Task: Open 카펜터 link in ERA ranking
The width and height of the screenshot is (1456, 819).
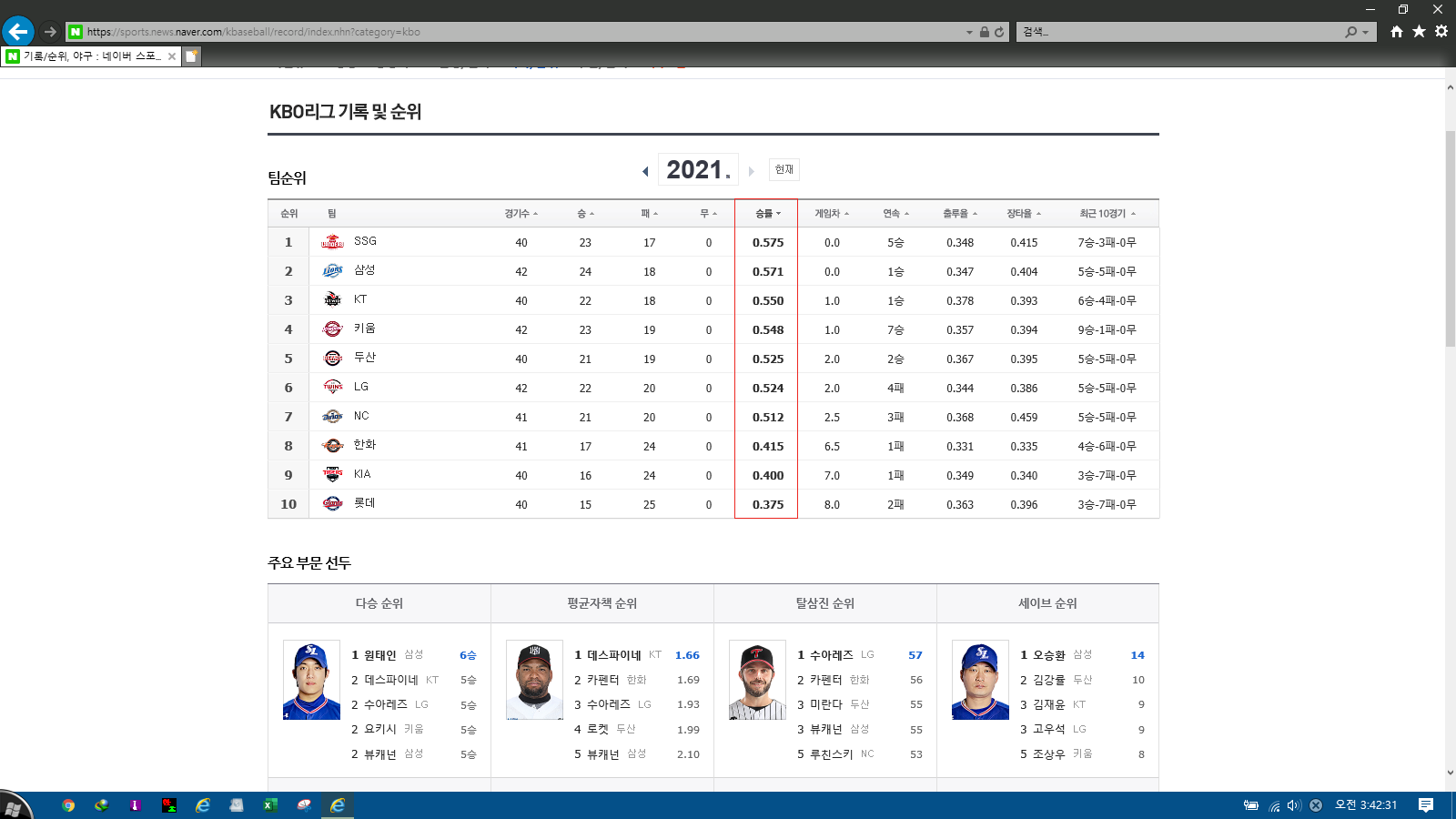Action: [x=603, y=680]
